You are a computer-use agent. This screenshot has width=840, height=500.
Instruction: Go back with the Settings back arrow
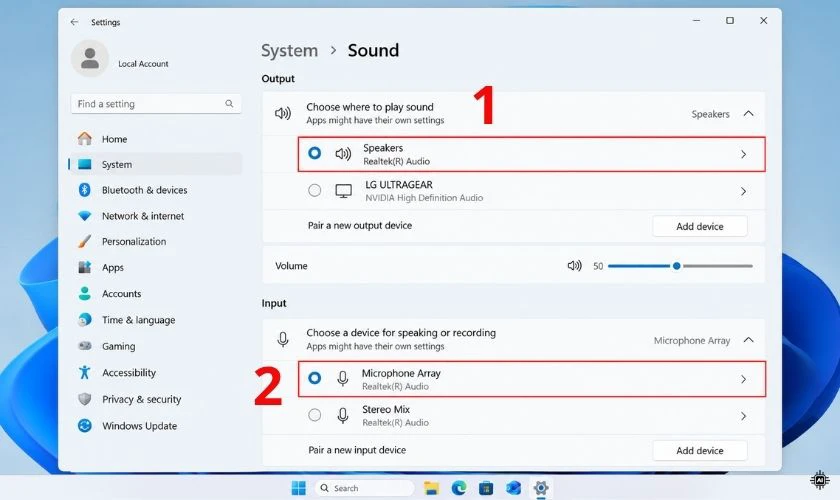(x=74, y=22)
